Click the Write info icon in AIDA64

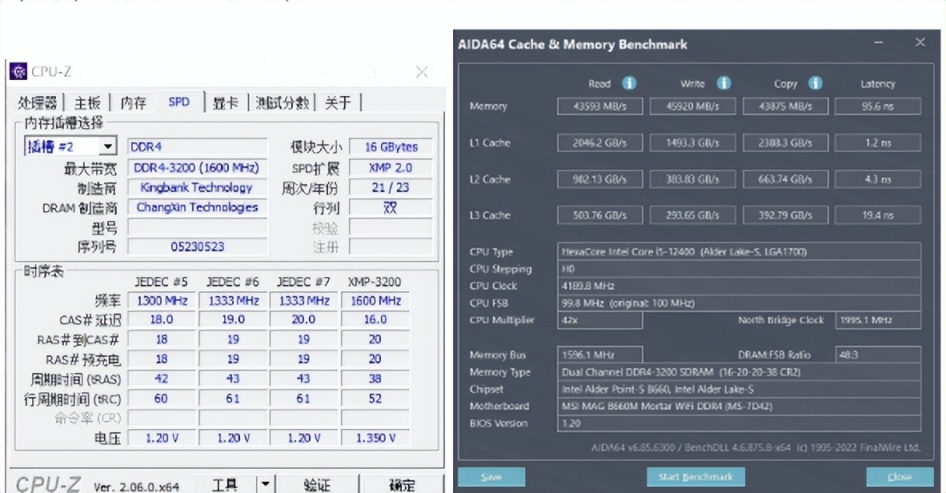(x=724, y=83)
